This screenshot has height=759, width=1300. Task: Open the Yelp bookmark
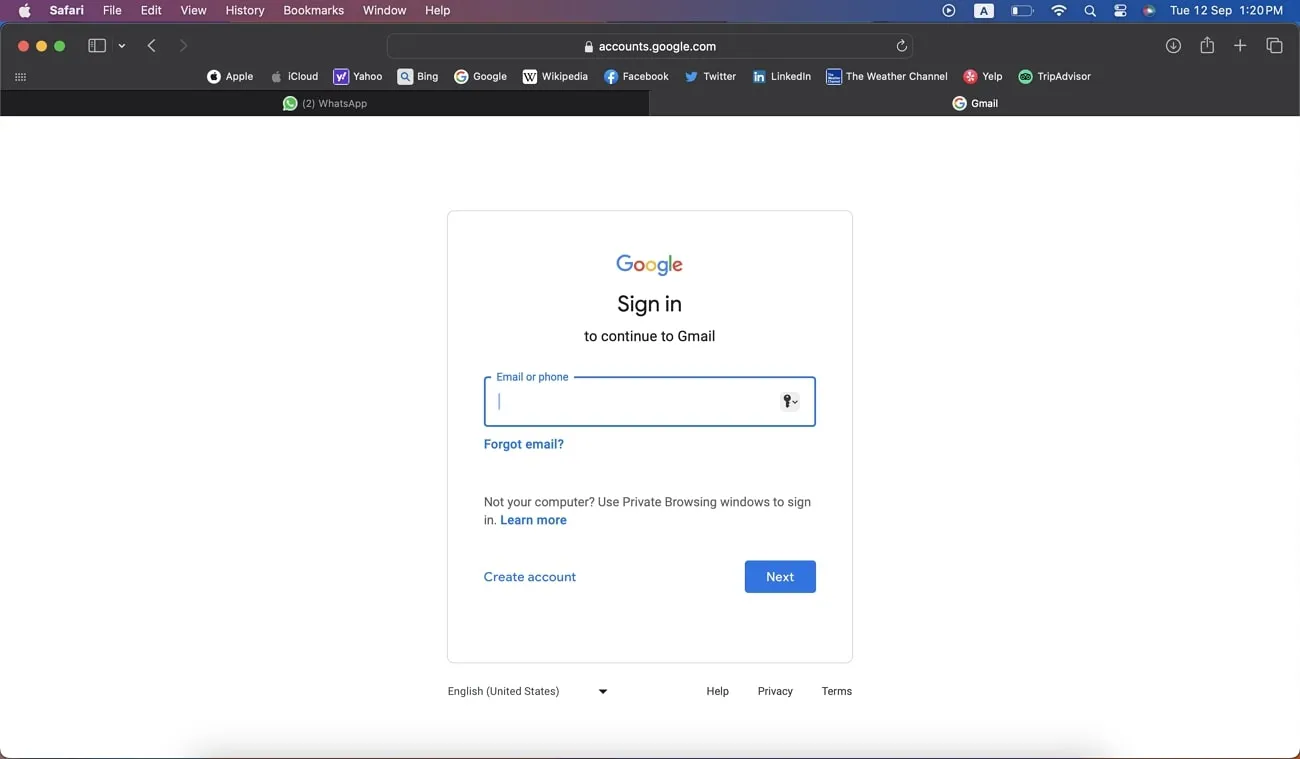click(x=982, y=76)
